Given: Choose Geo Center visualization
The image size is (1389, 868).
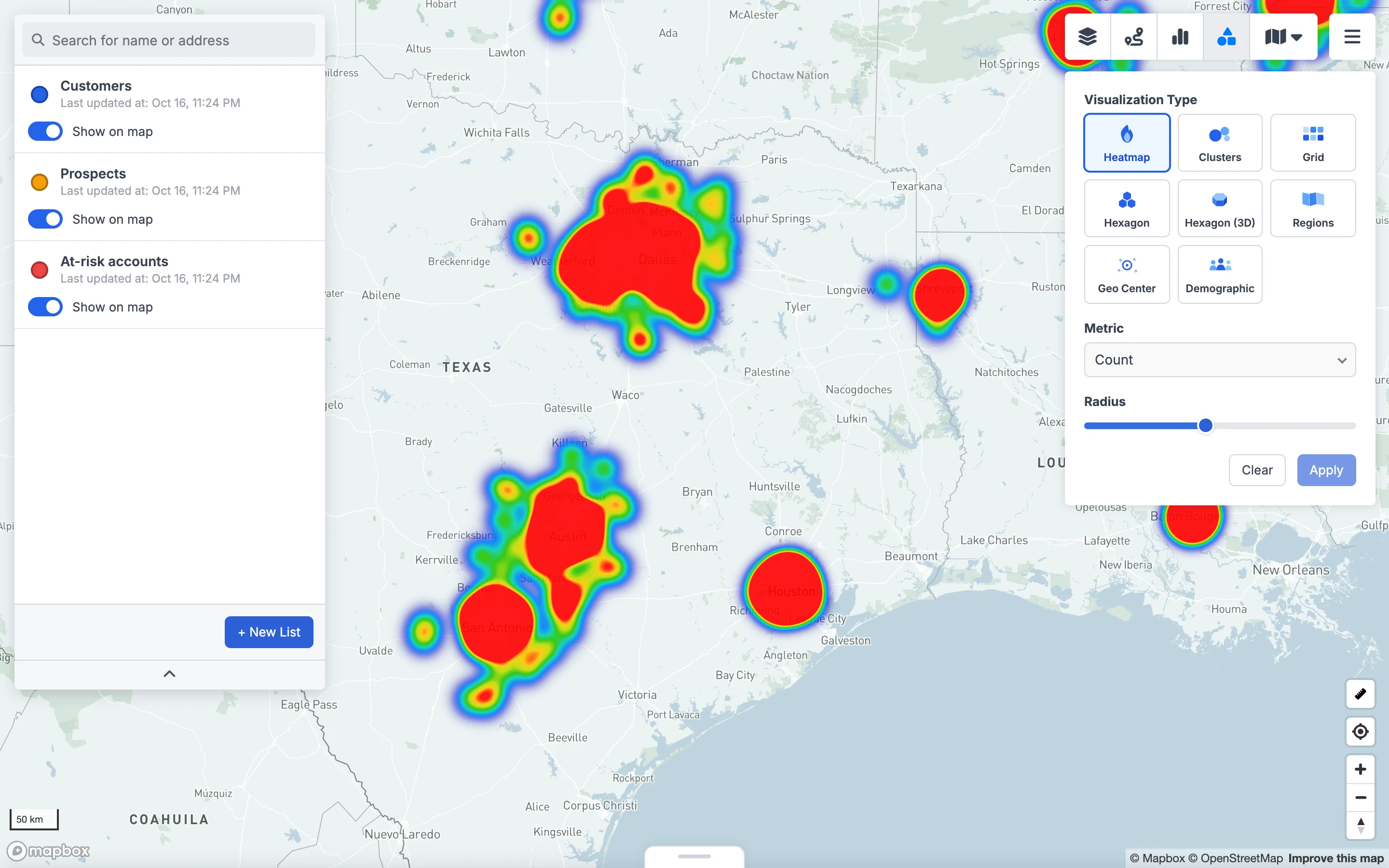Looking at the screenshot, I should (x=1127, y=274).
